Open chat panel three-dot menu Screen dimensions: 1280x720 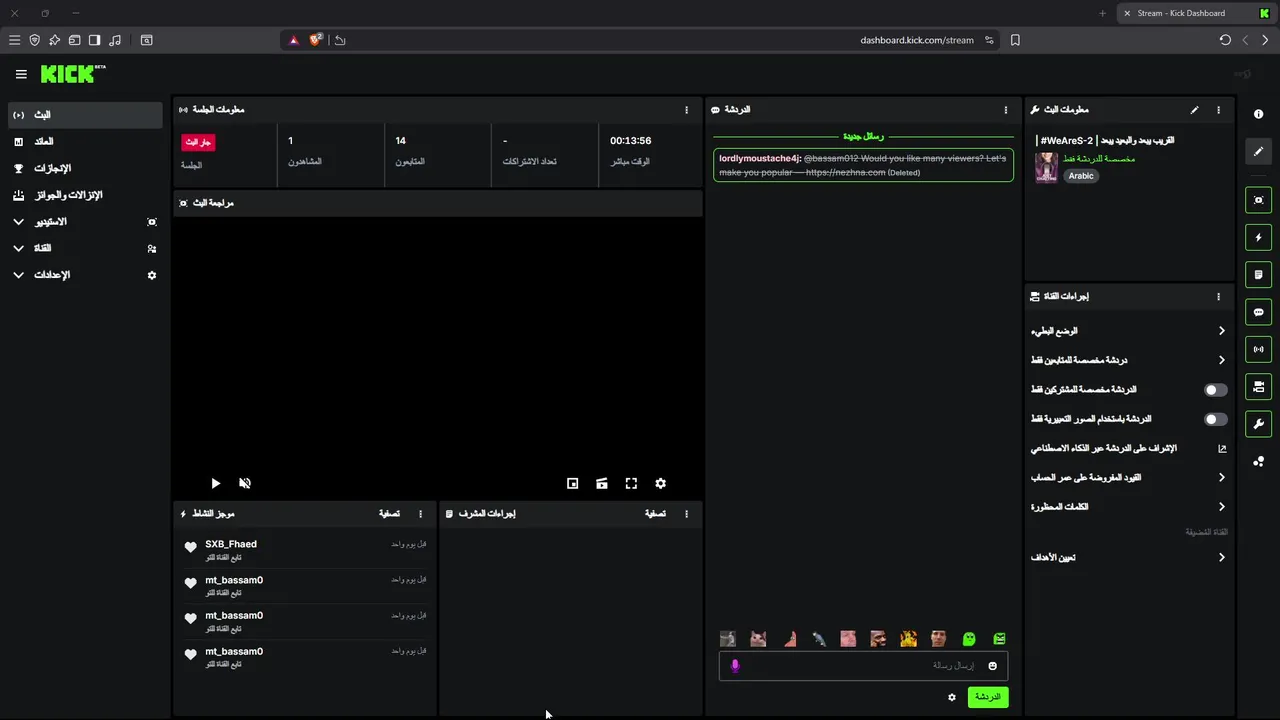(1006, 110)
